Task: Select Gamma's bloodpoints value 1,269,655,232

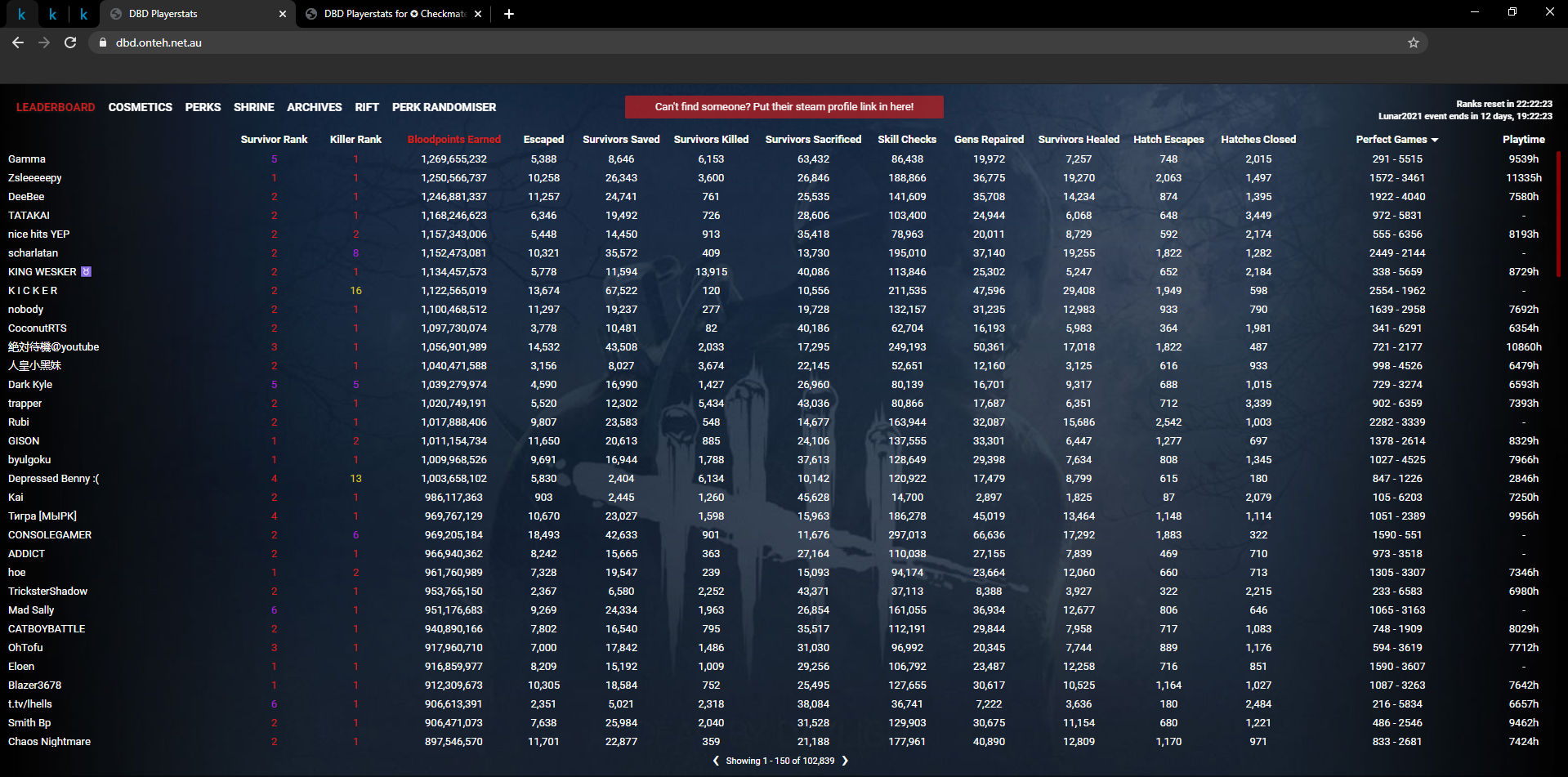Action: coord(454,159)
